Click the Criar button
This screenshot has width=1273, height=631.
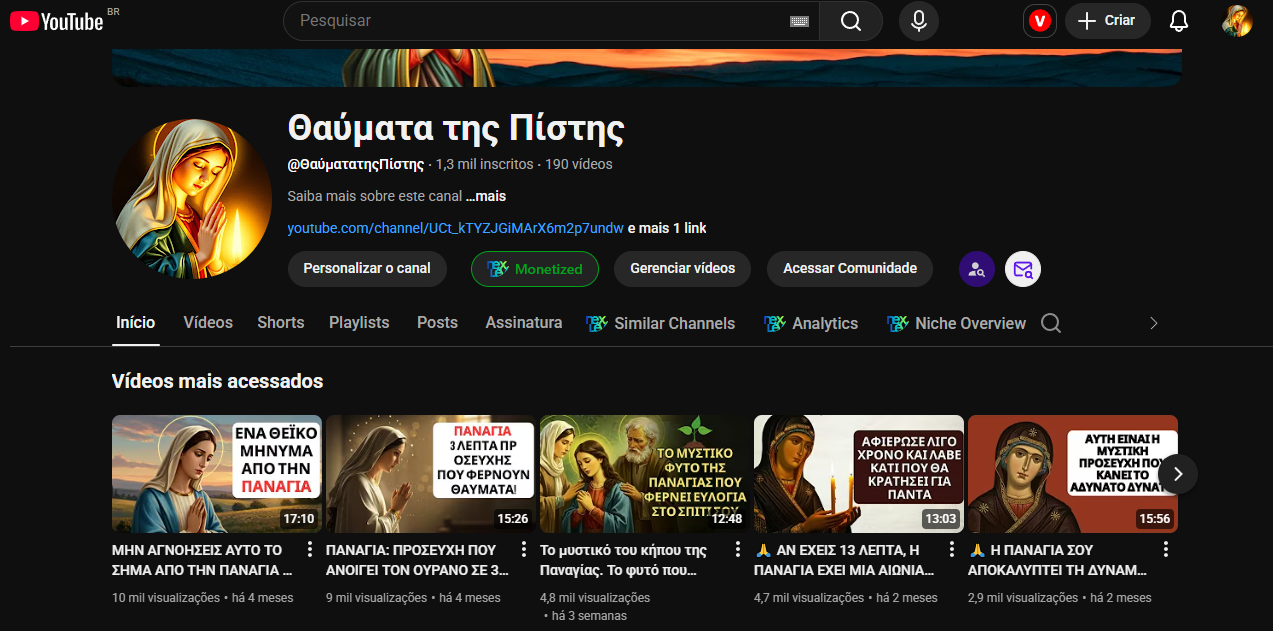point(1107,21)
